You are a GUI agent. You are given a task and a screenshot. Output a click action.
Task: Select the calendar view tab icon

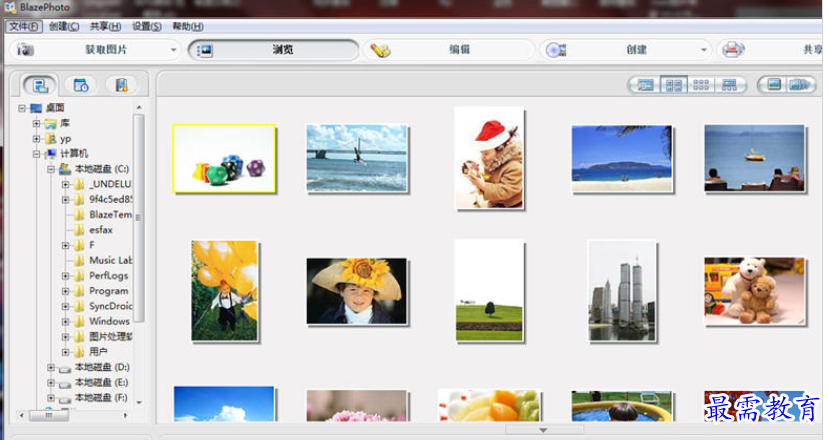coord(80,85)
